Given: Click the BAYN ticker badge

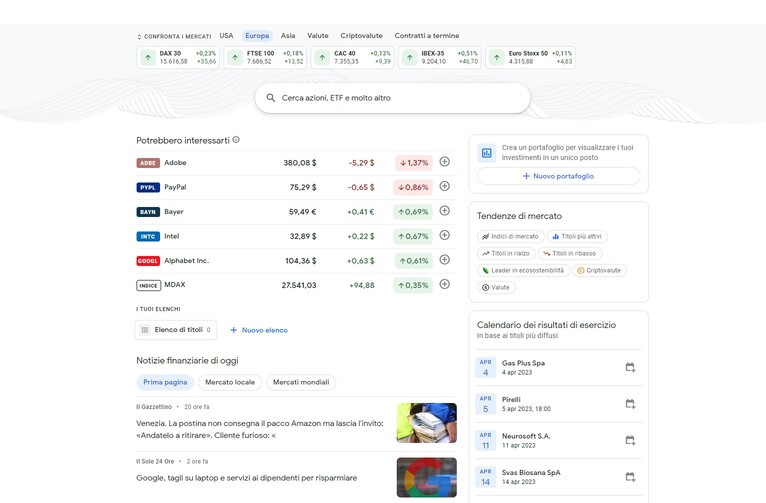Looking at the screenshot, I should 148,212.
